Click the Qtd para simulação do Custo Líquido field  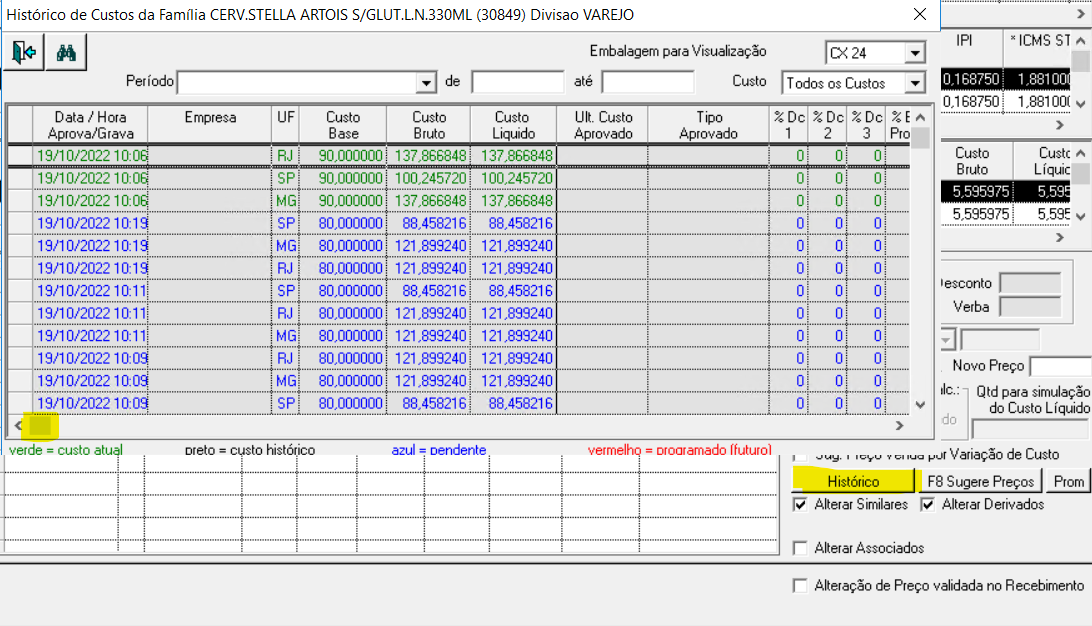click(x=1031, y=428)
